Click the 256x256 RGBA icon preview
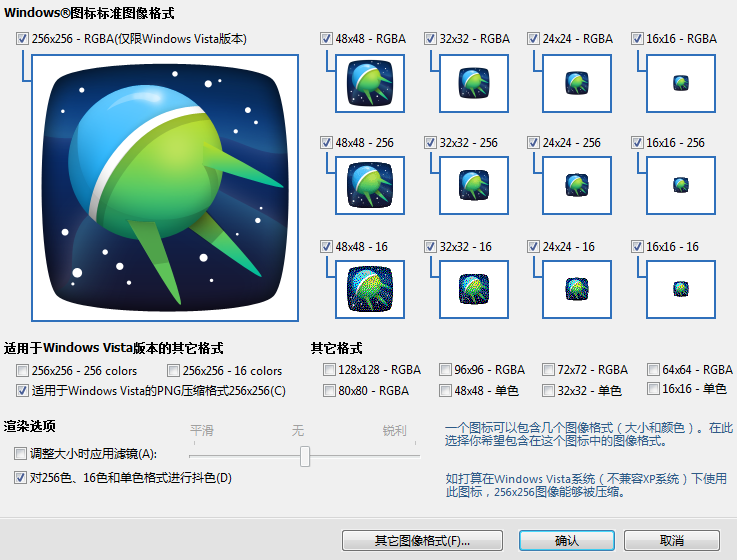Image resolution: width=737 pixels, height=560 pixels. pyautogui.click(x=165, y=187)
